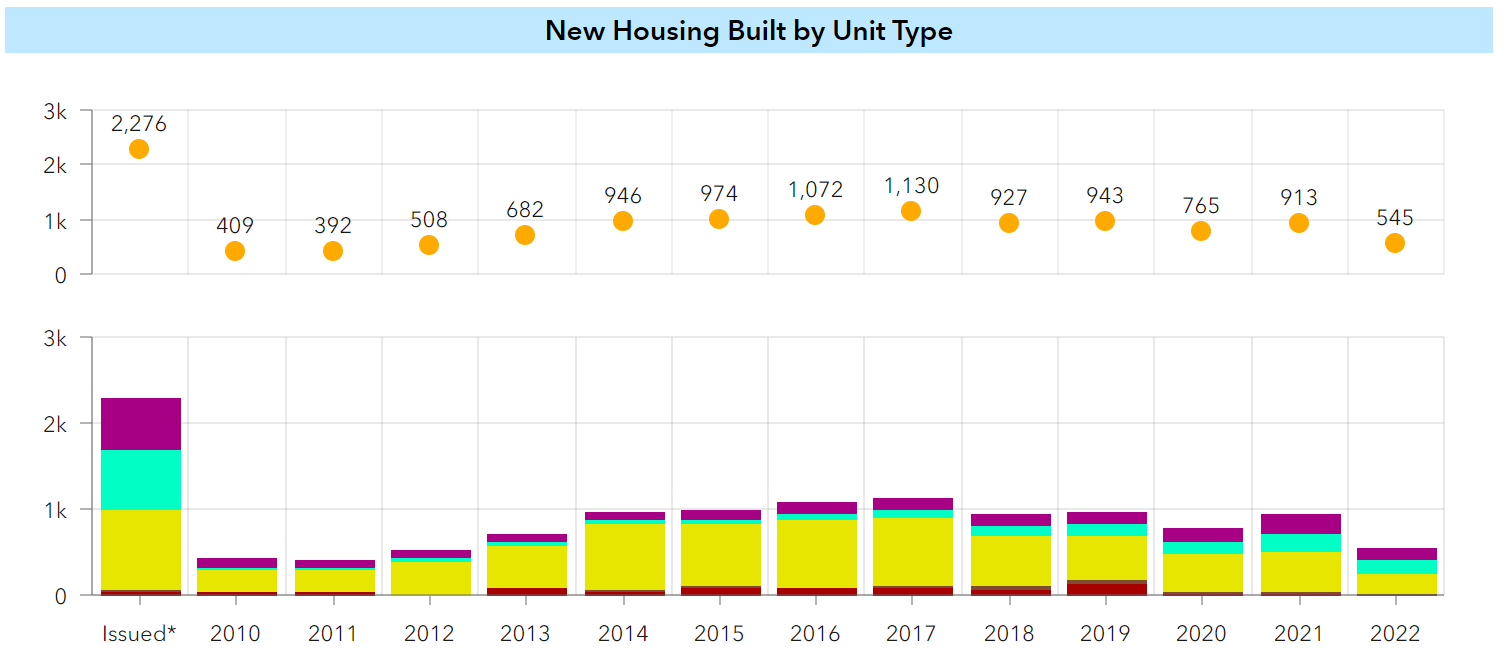Click the 2015 year label
The width and height of the screenshot is (1504, 670).
point(720,634)
